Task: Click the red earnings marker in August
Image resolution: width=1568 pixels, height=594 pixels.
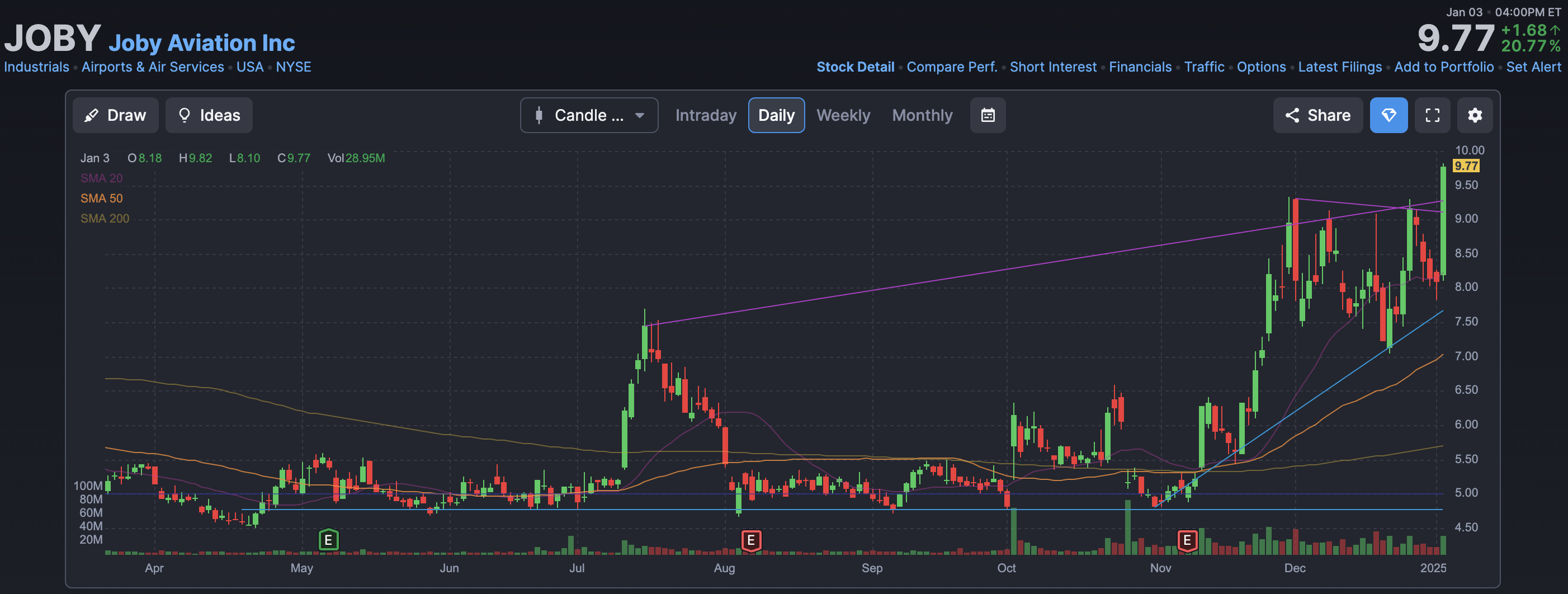Action: (x=750, y=540)
